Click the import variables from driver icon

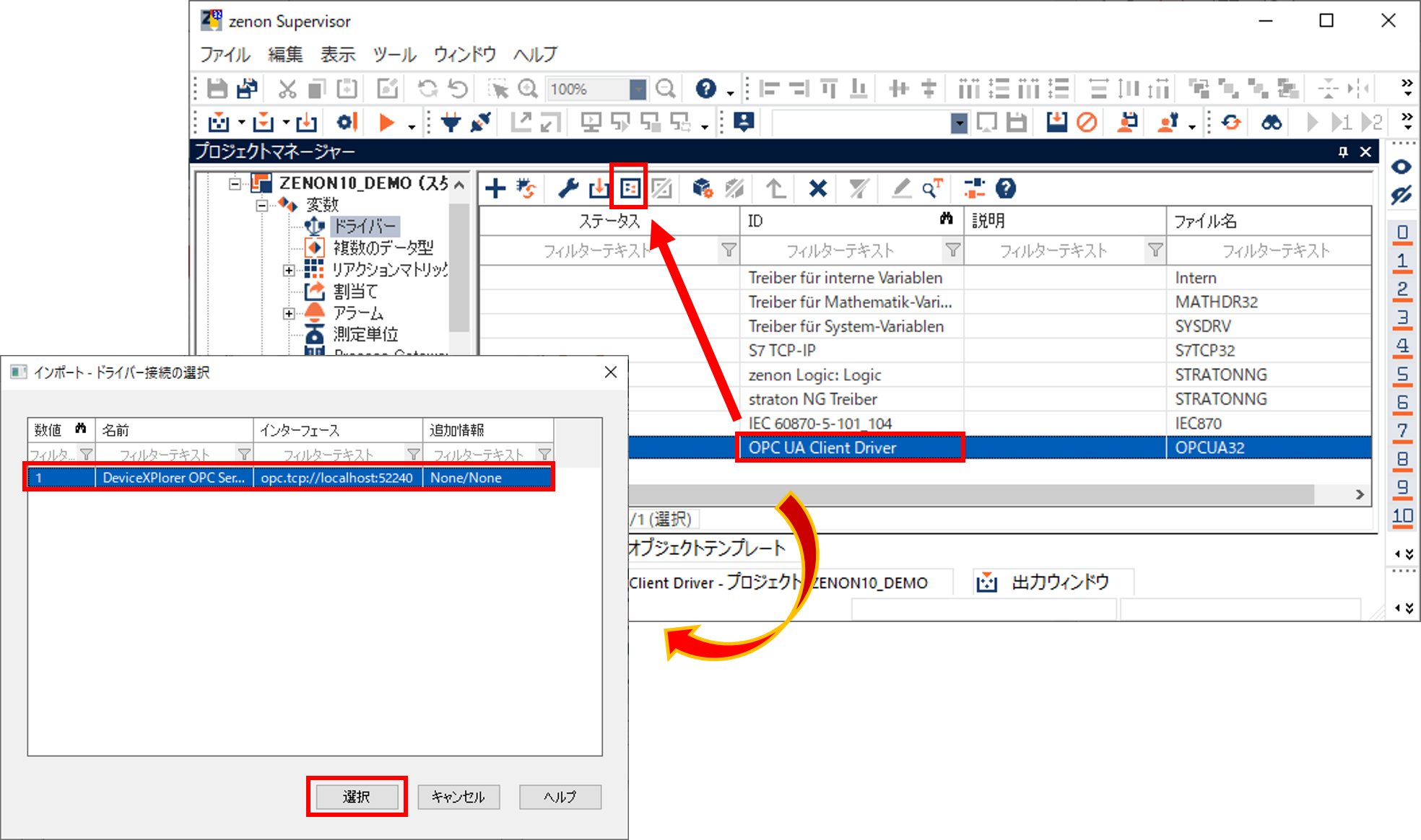(629, 189)
